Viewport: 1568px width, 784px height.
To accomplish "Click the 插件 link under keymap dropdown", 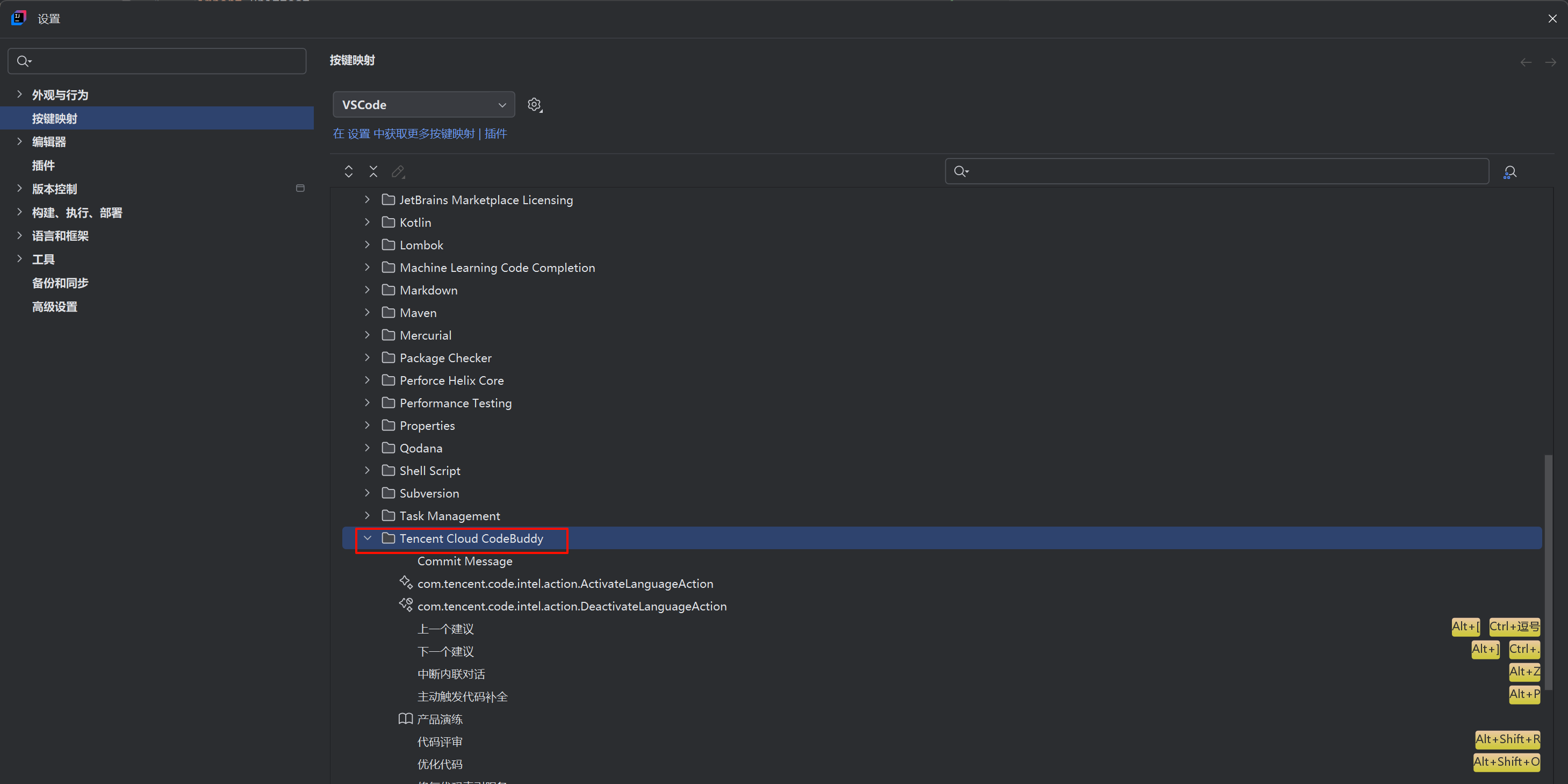I will coord(495,133).
